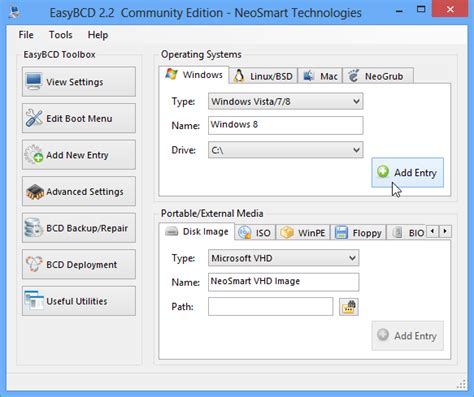Click the Windows flag tab icon
Screen dimensions: 474x397
click(171, 74)
